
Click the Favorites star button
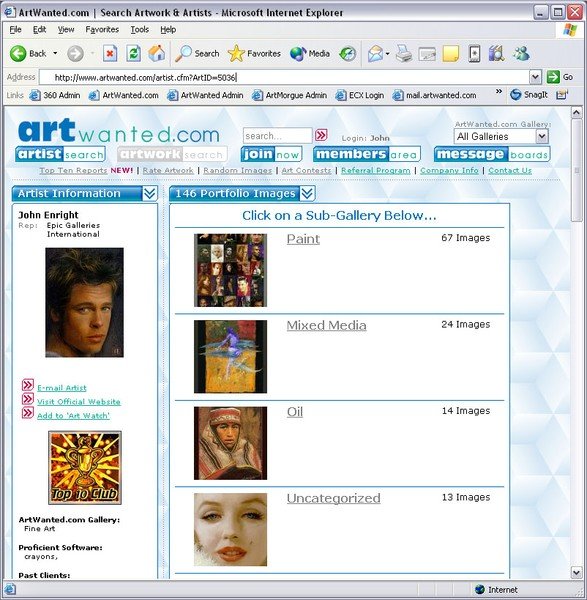[254, 54]
